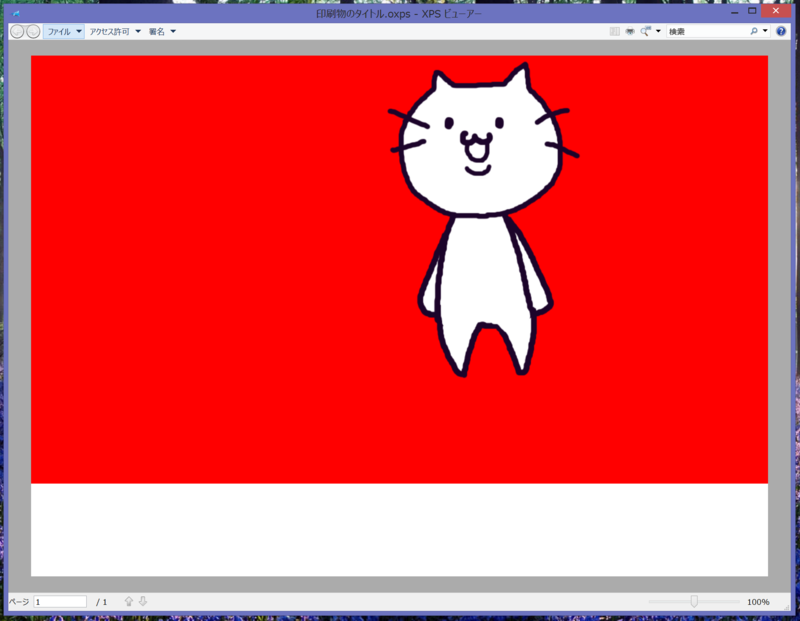Click inside the page number field
This screenshot has width=800, height=621.
pos(60,601)
